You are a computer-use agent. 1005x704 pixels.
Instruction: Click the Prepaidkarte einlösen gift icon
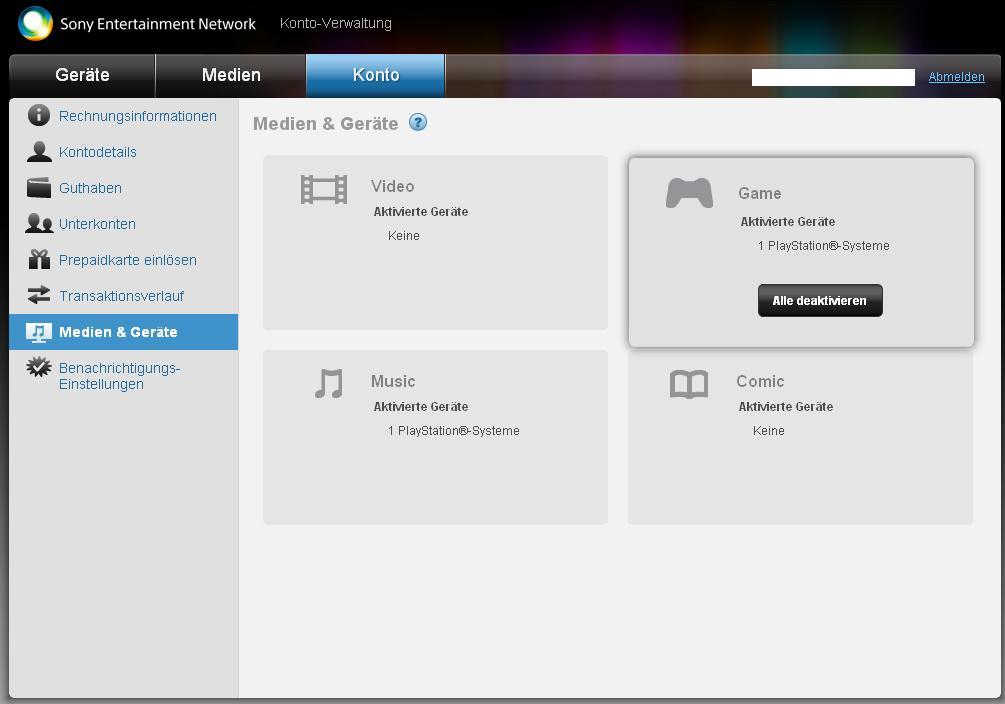[x=39, y=259]
